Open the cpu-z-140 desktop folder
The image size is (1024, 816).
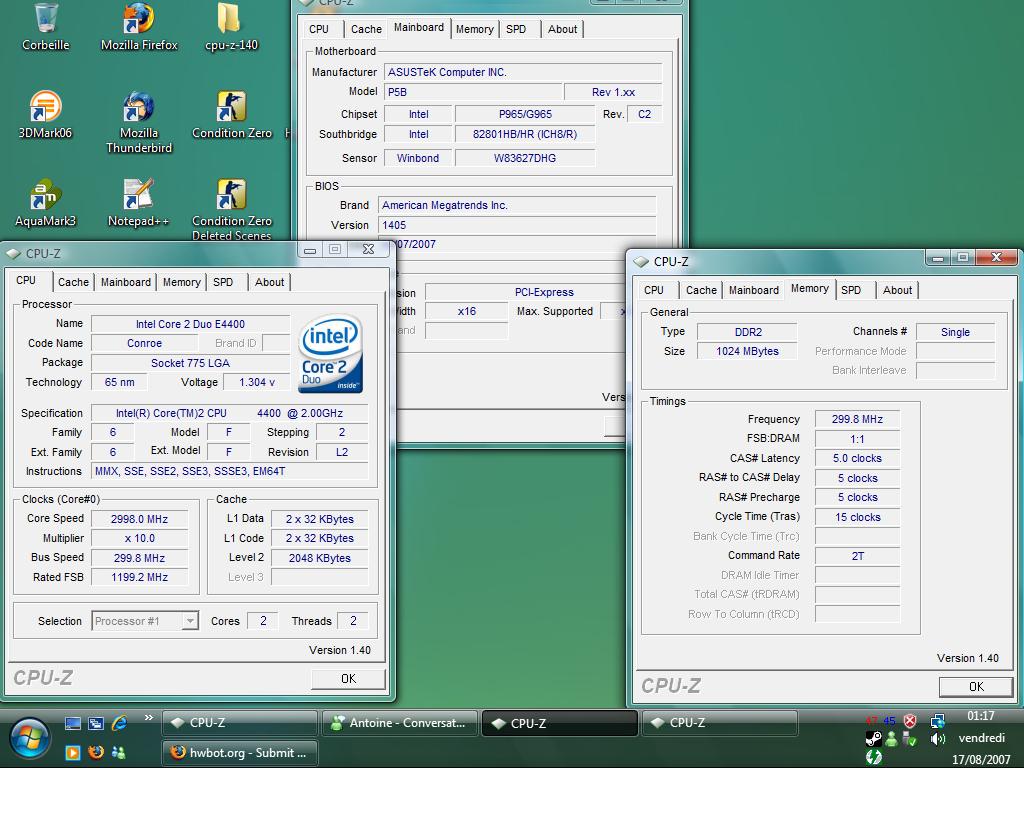[231, 26]
